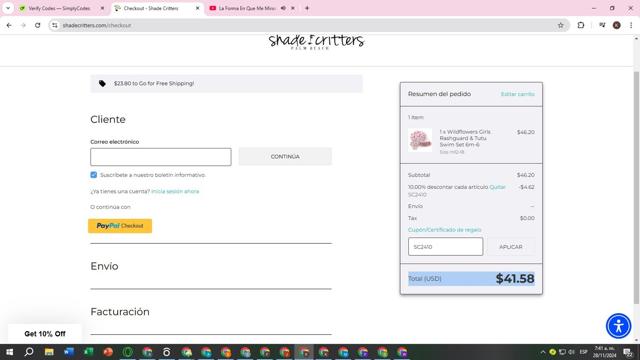Click the forward navigation arrow
The height and width of the screenshot is (360, 640).
(23, 25)
